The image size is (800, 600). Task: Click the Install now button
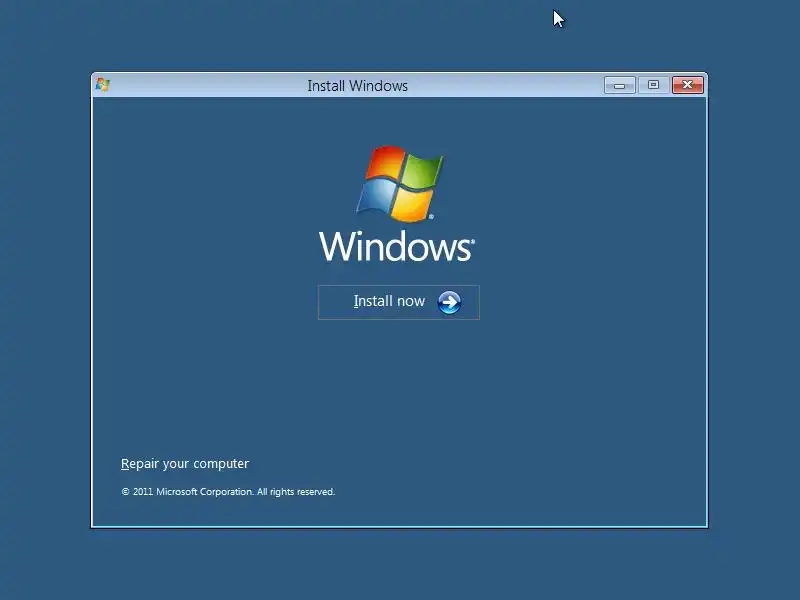point(398,302)
